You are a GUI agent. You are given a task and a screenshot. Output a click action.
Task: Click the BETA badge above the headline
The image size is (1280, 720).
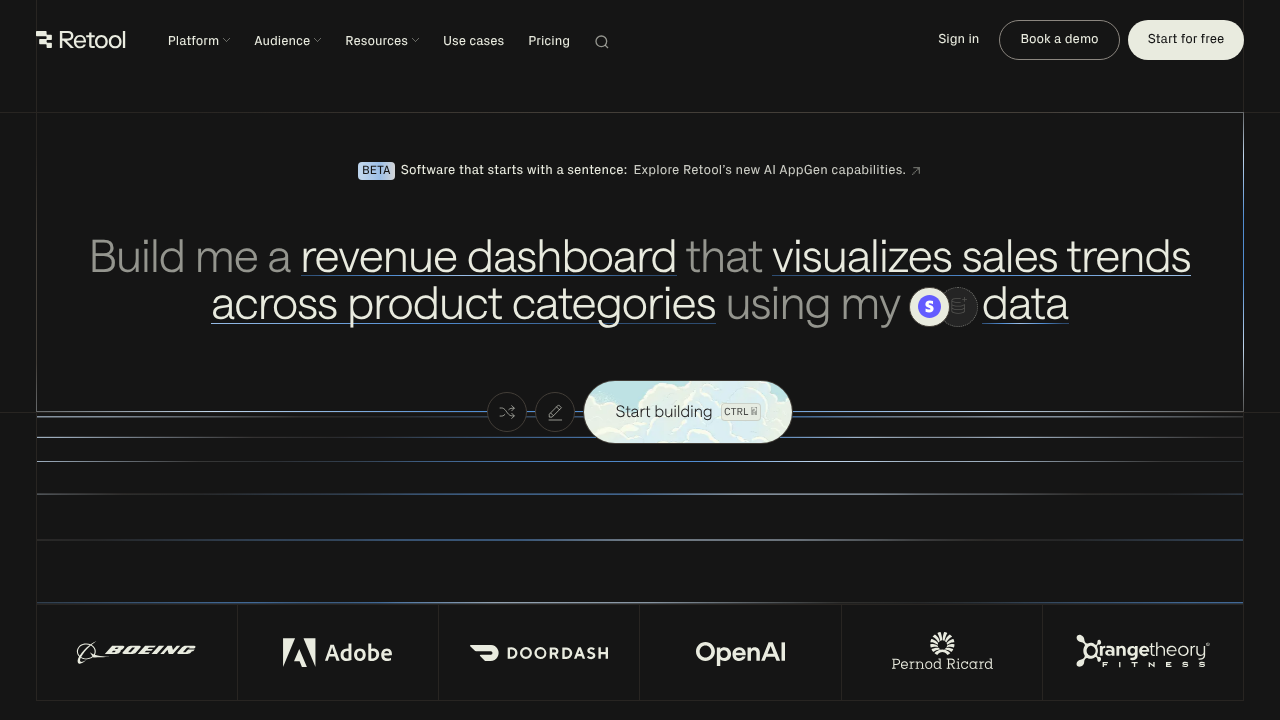click(376, 170)
